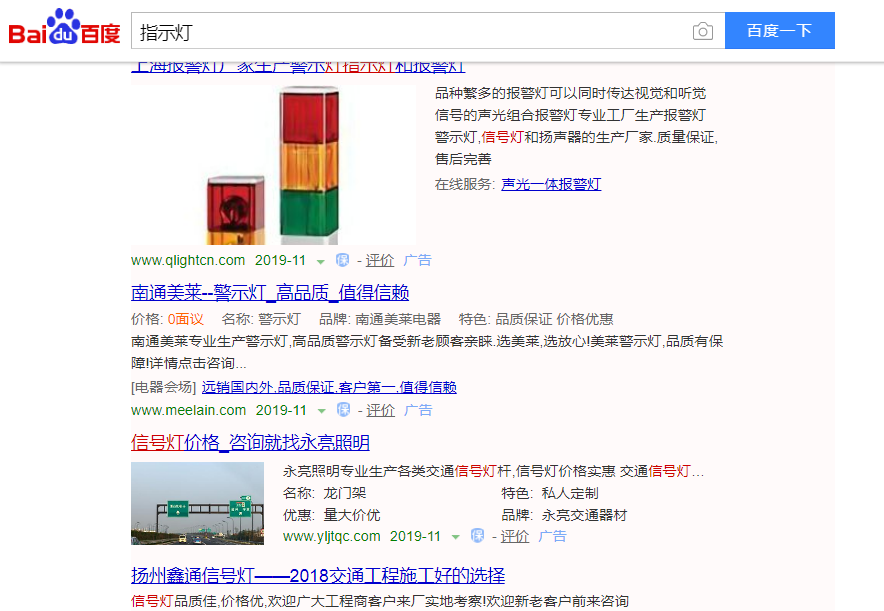Click the warning light tower product image

tap(273, 165)
